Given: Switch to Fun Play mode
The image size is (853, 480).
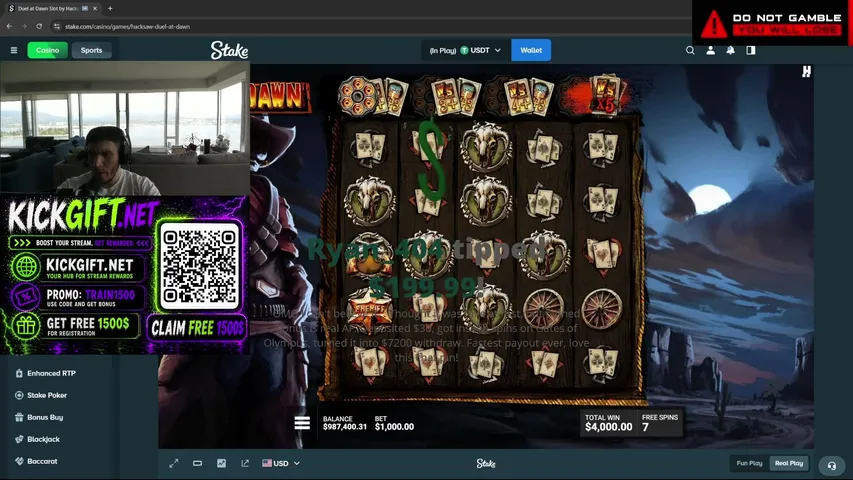Looking at the screenshot, I should pos(749,463).
